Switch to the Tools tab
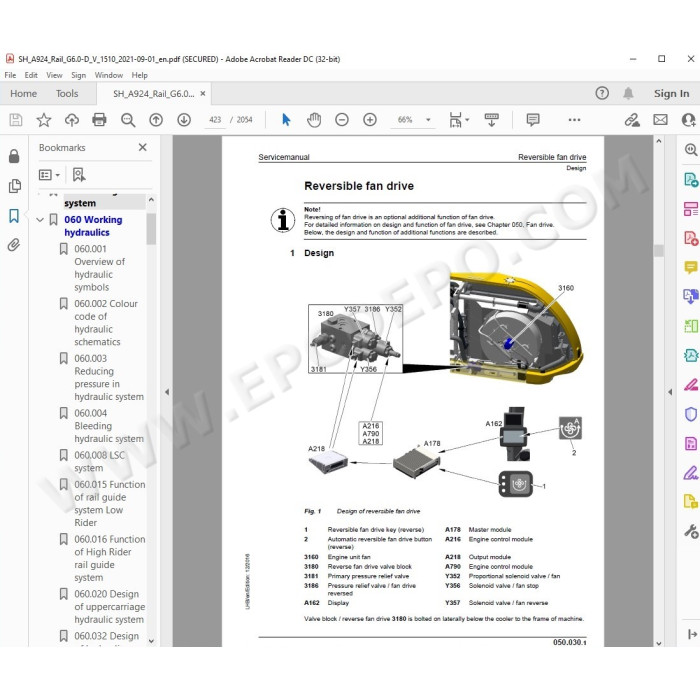The image size is (700, 700). click(67, 93)
